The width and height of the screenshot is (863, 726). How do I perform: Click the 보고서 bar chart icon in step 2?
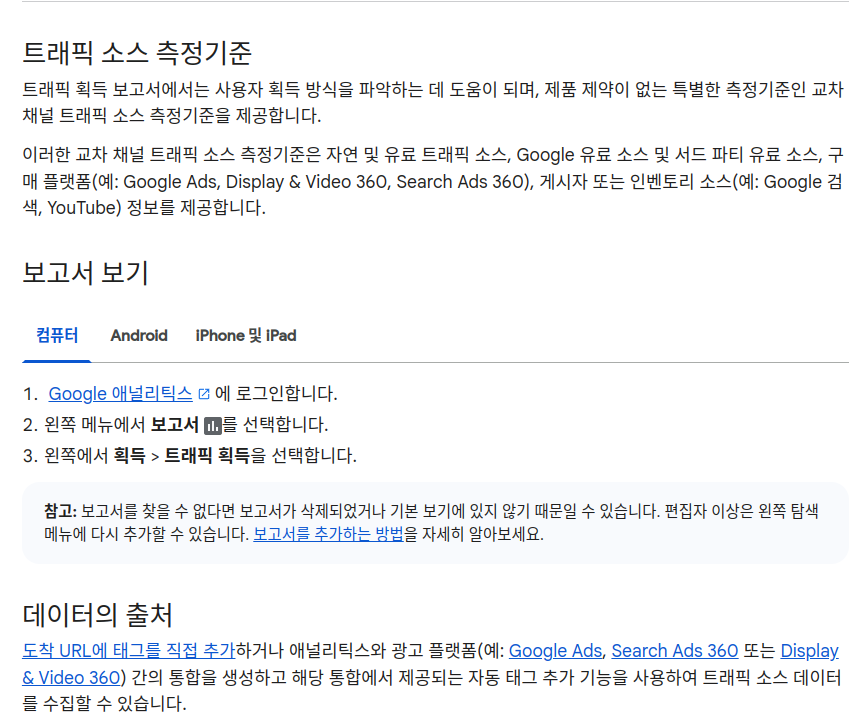coord(212,426)
